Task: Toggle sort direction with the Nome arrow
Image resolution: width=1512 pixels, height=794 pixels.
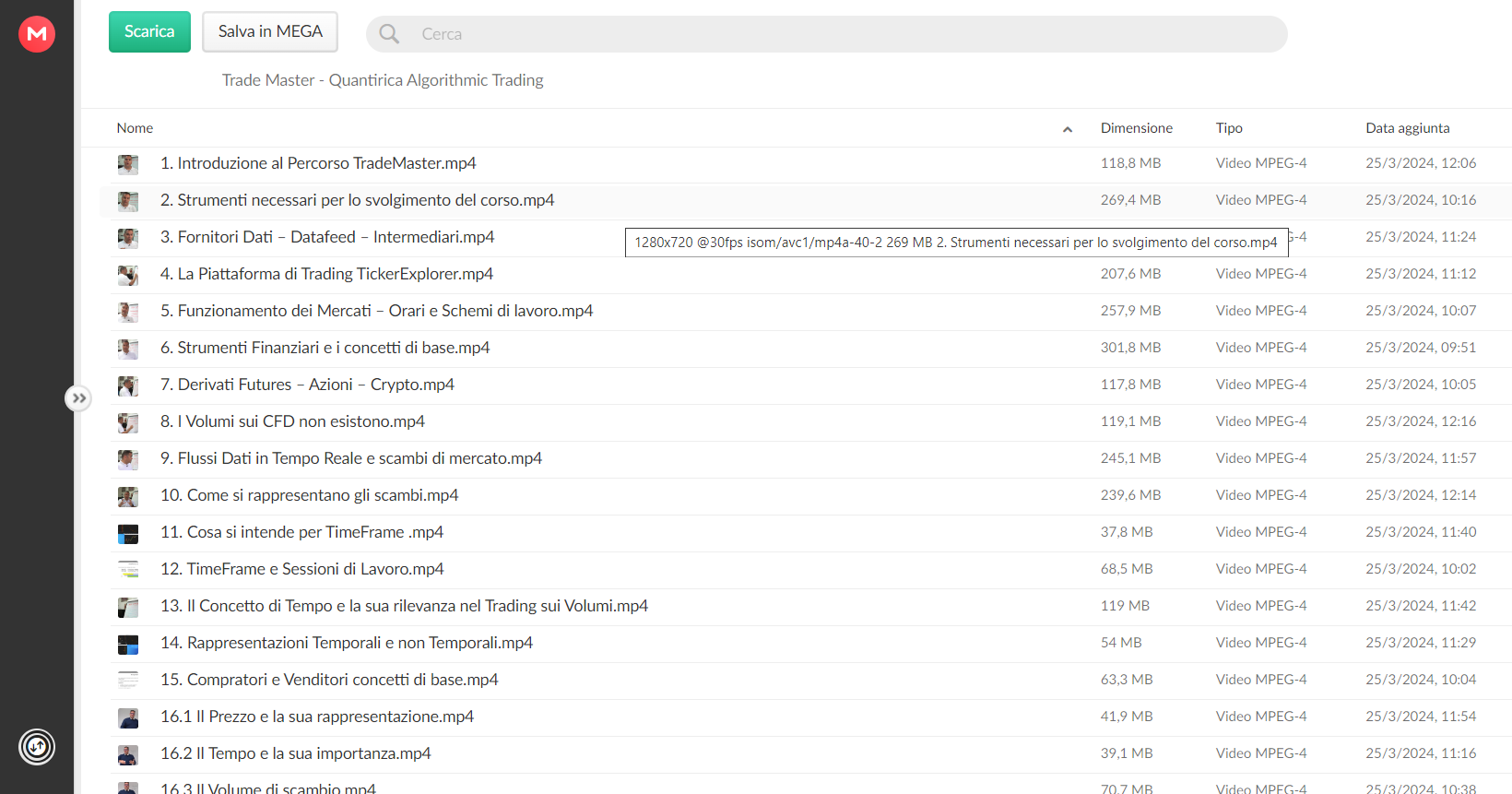Action: (x=1068, y=129)
